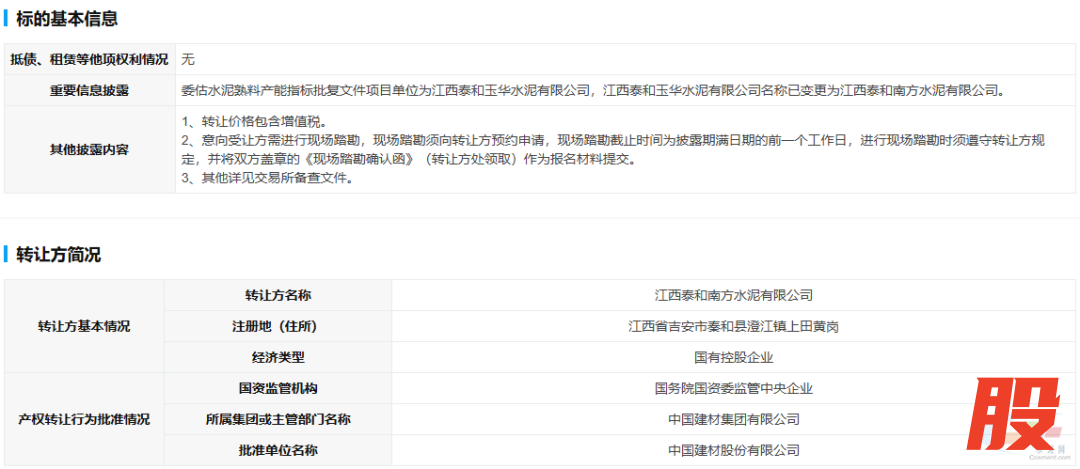Click the disclosure text mentioning 江西泰和玉华水泥有限公司
Screen dimensions: 1080x469
(x=592, y=90)
